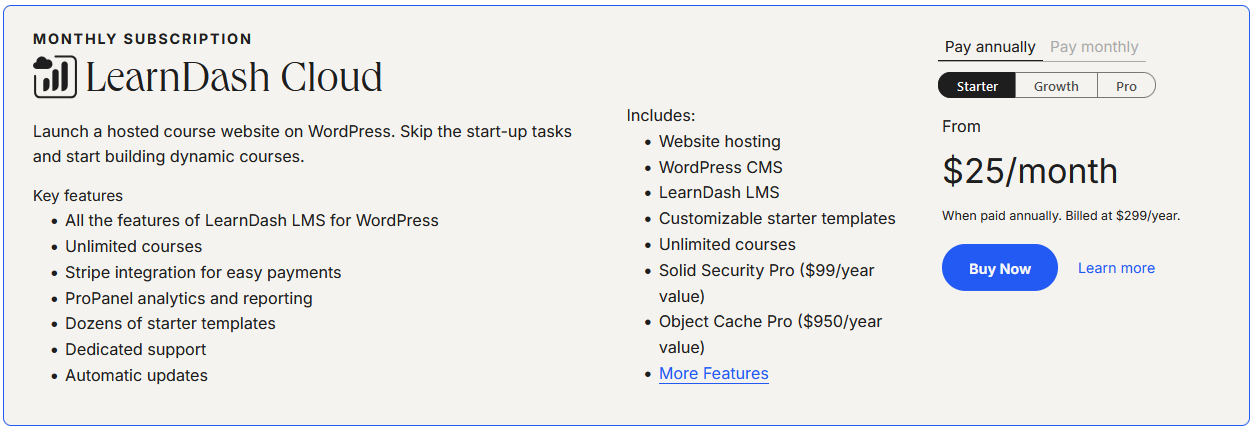Pick the Pro plan option

click(x=1127, y=86)
